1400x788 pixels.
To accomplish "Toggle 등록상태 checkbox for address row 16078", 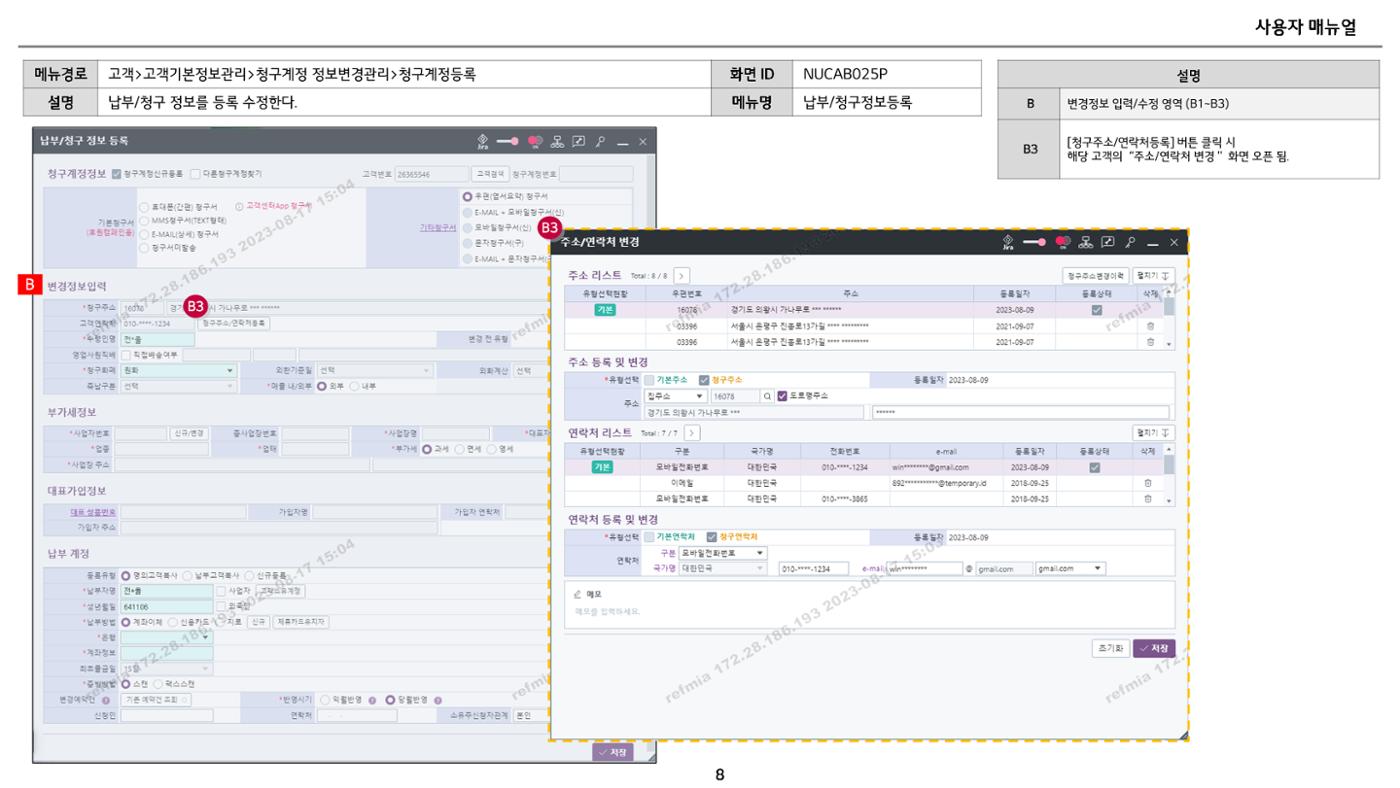I will pyautogui.click(x=1097, y=310).
